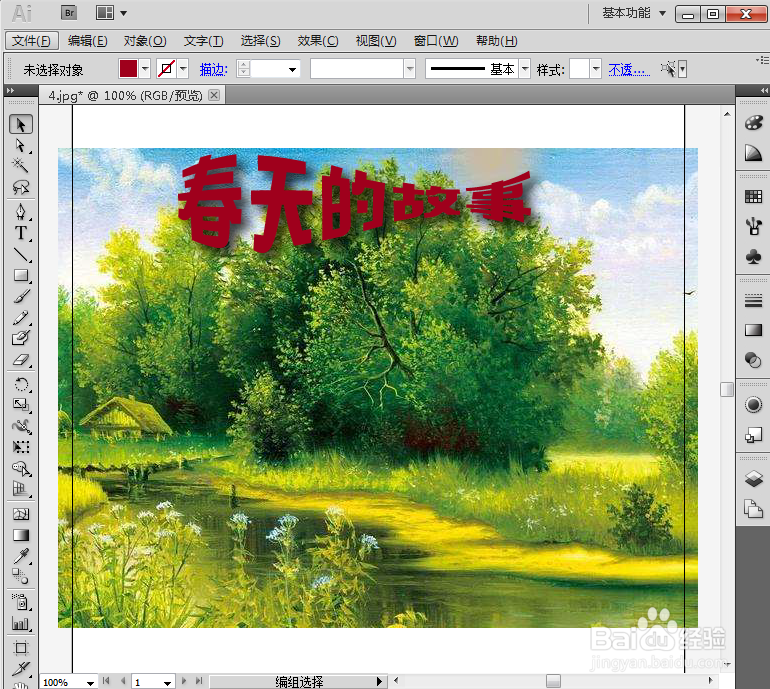Viewport: 770px width, 689px height.
Task: Open the 文字(T) menu
Action: pyautogui.click(x=203, y=41)
